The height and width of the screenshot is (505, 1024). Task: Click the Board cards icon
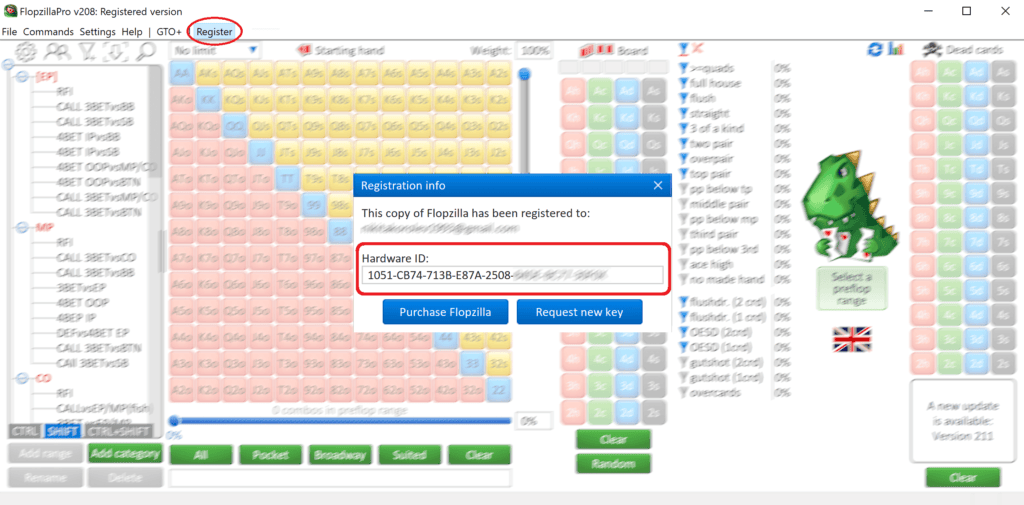(x=596, y=50)
